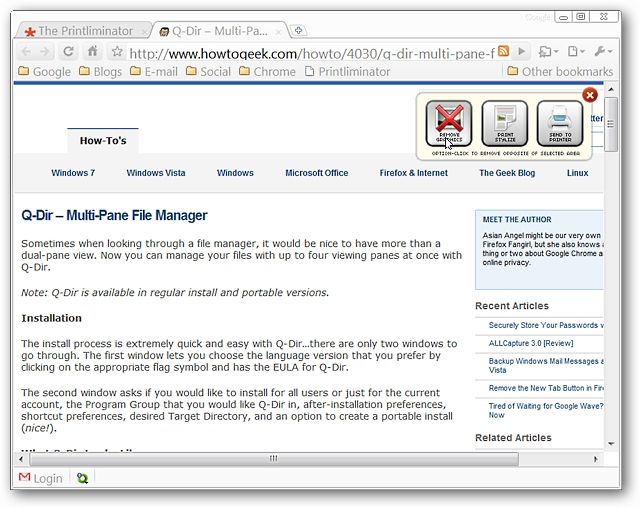This screenshot has height=508, width=640.
Task: Open Backup Windows Mail Messages article
Action: [x=546, y=366]
